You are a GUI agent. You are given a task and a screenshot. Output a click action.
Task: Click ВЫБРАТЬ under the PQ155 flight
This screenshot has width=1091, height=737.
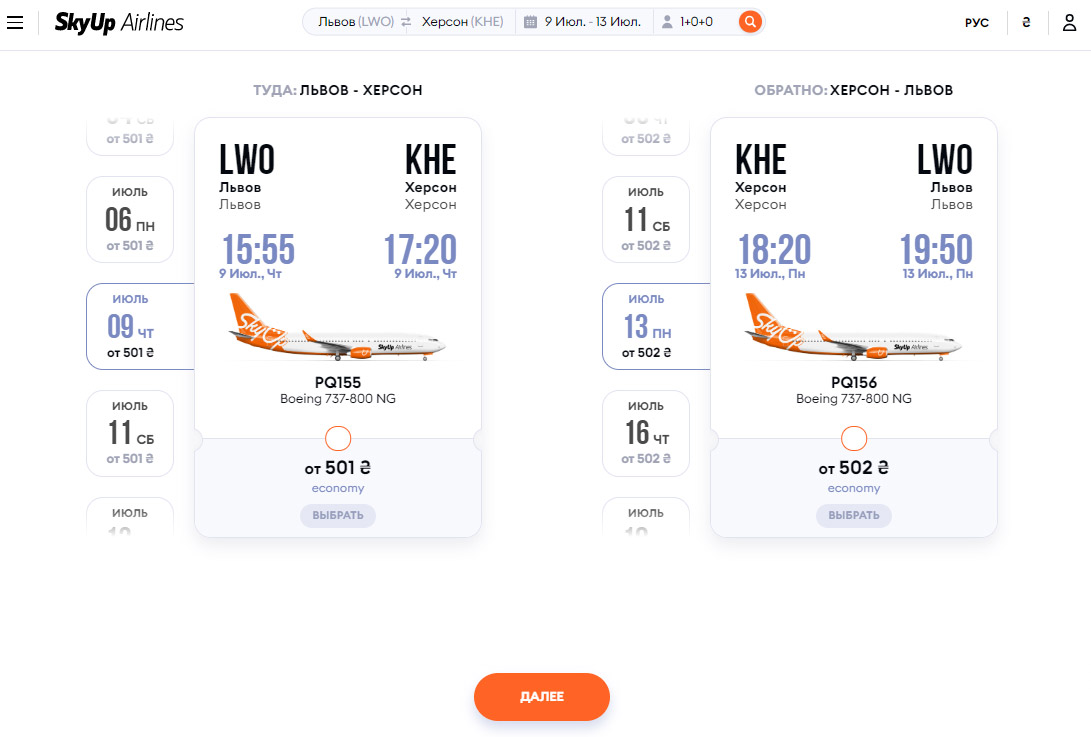click(338, 516)
